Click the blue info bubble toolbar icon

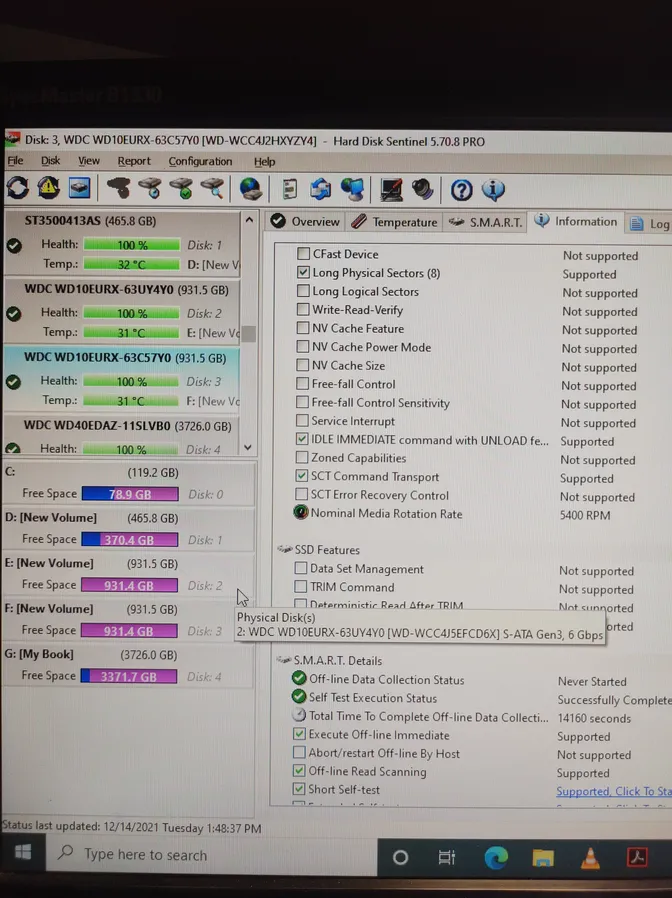[493, 190]
